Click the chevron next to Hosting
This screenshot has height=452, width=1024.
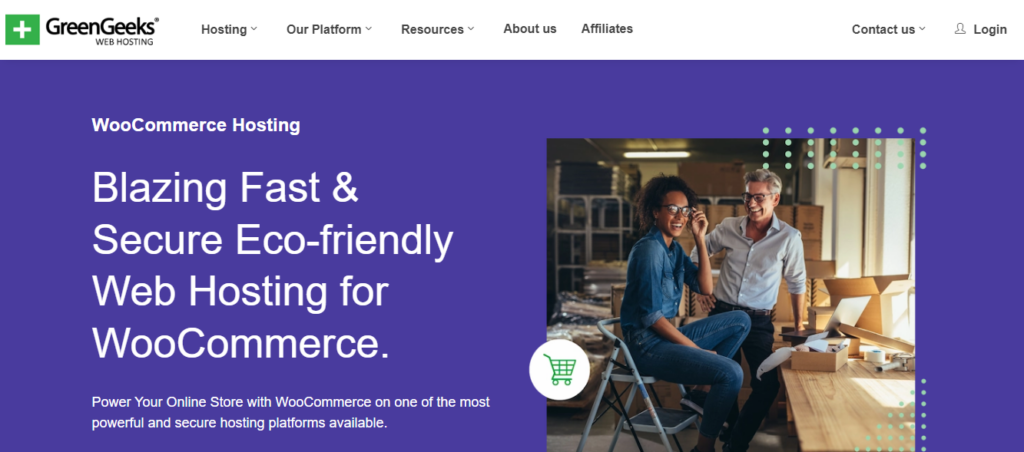(254, 29)
